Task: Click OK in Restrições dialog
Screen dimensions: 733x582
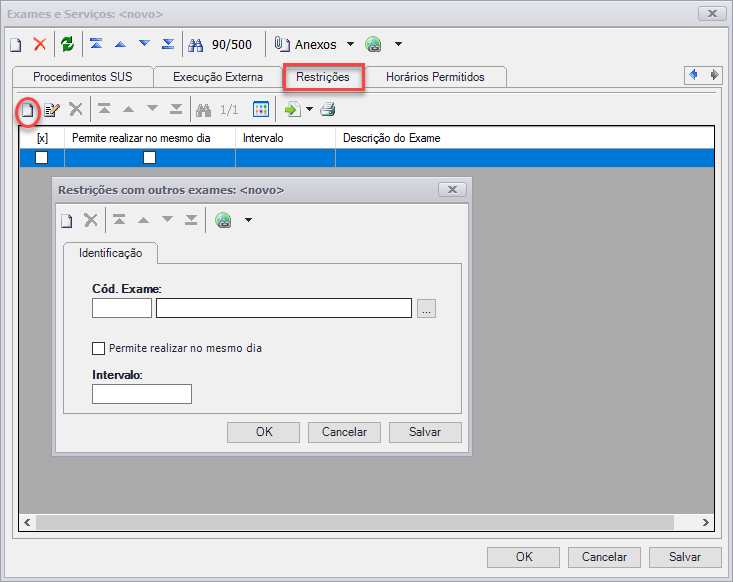Action: click(x=264, y=432)
